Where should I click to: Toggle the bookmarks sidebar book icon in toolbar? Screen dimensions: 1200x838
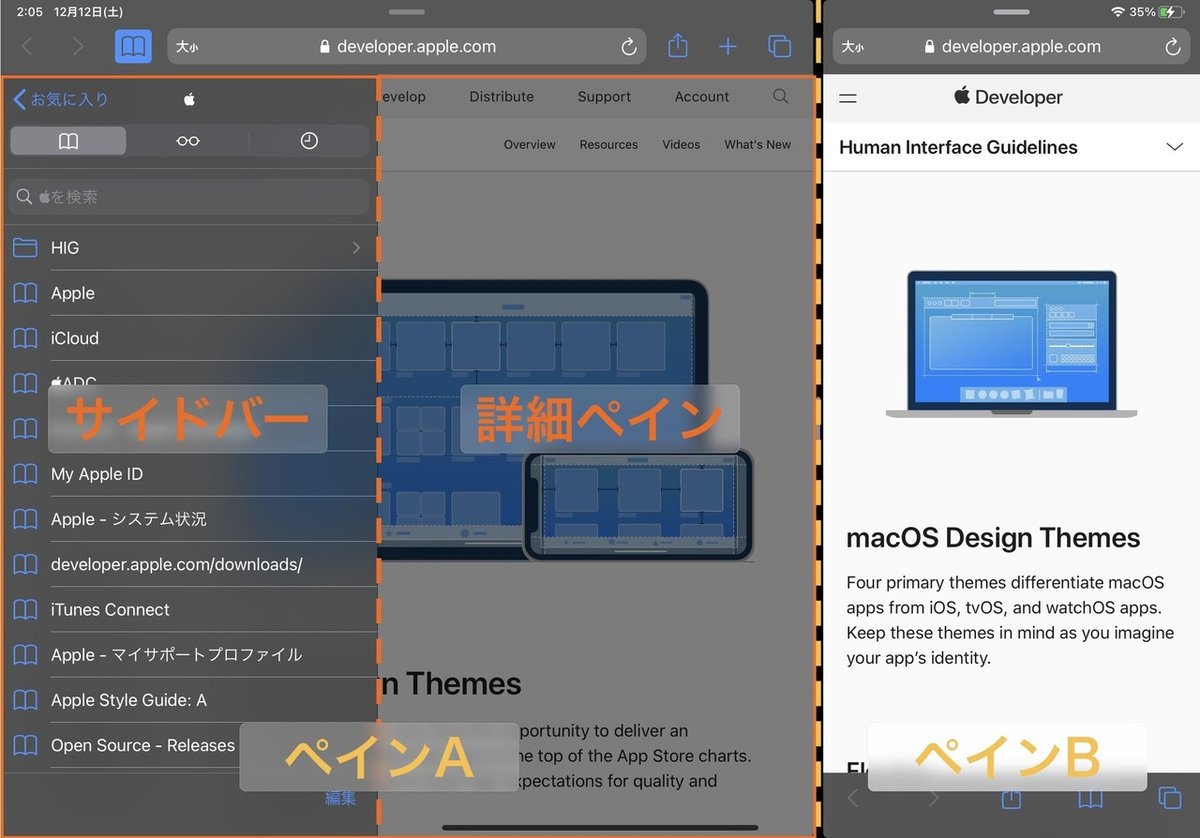134,46
